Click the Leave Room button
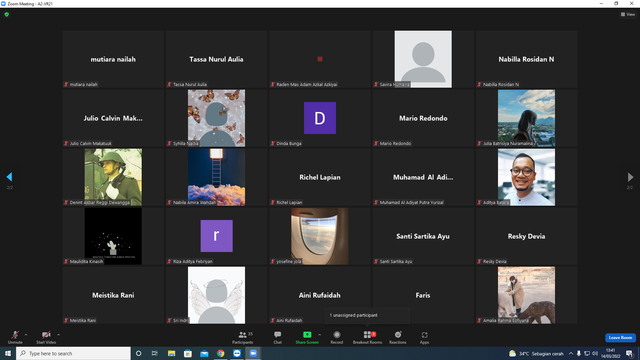 point(620,338)
